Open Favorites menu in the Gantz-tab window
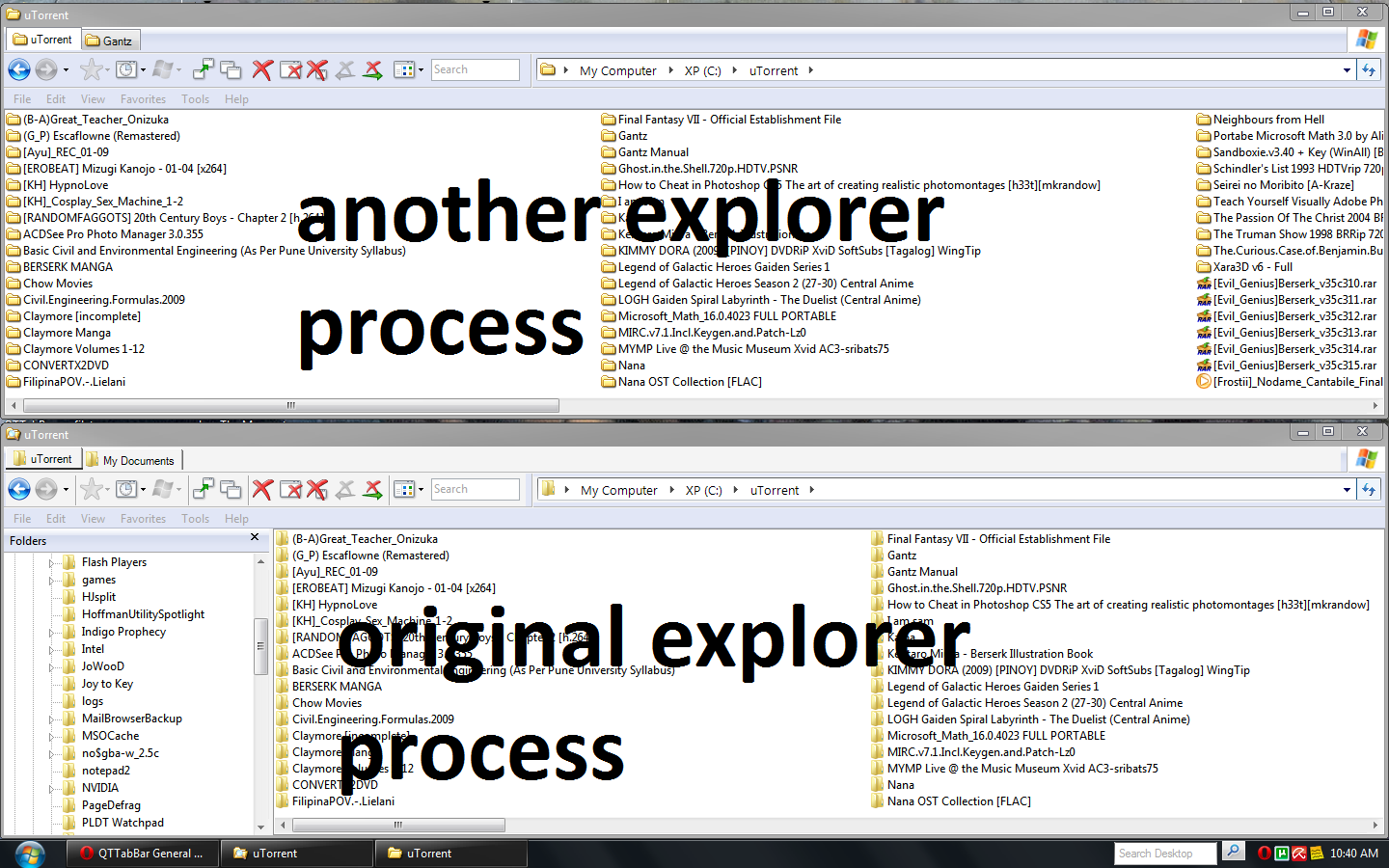The image size is (1389, 868). click(143, 99)
